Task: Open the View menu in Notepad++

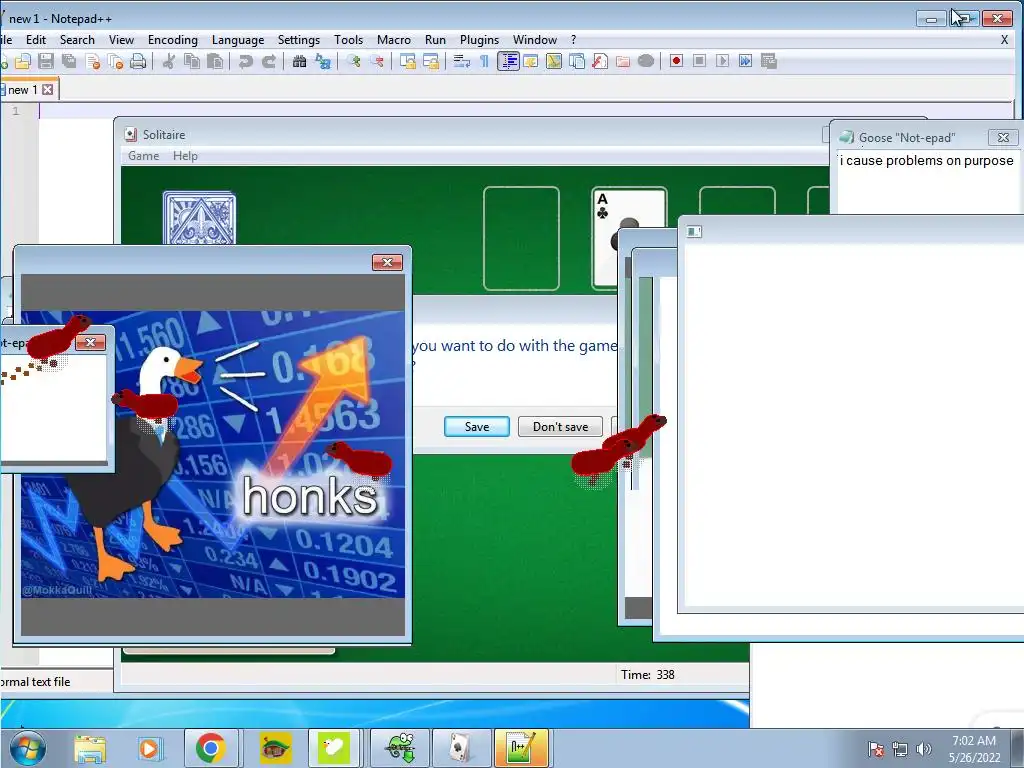Action: tap(121, 40)
